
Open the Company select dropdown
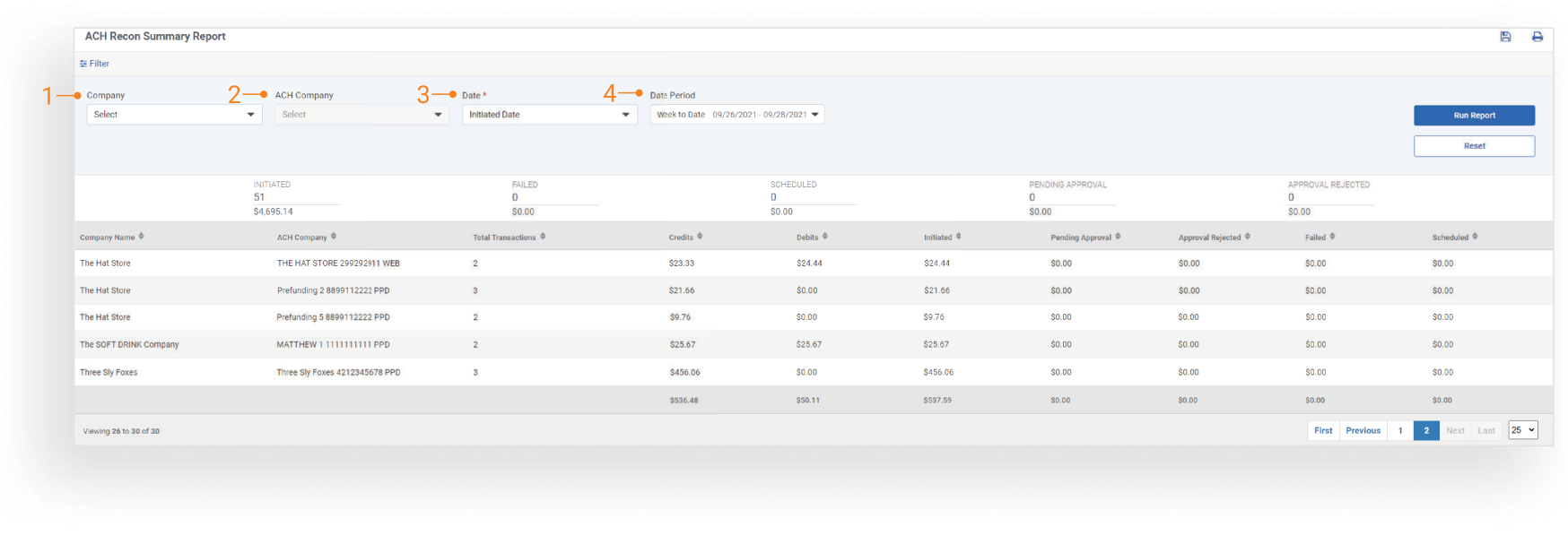point(174,115)
